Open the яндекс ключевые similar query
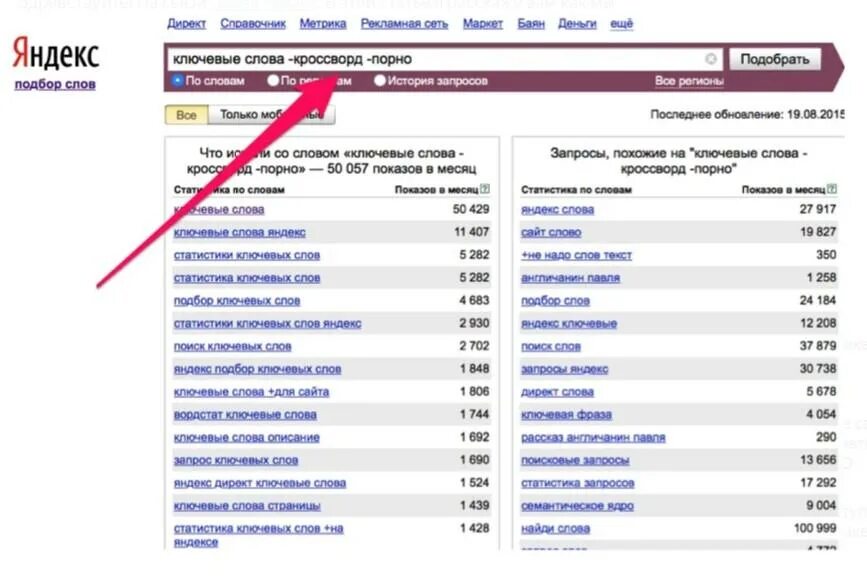 pyautogui.click(x=568, y=324)
